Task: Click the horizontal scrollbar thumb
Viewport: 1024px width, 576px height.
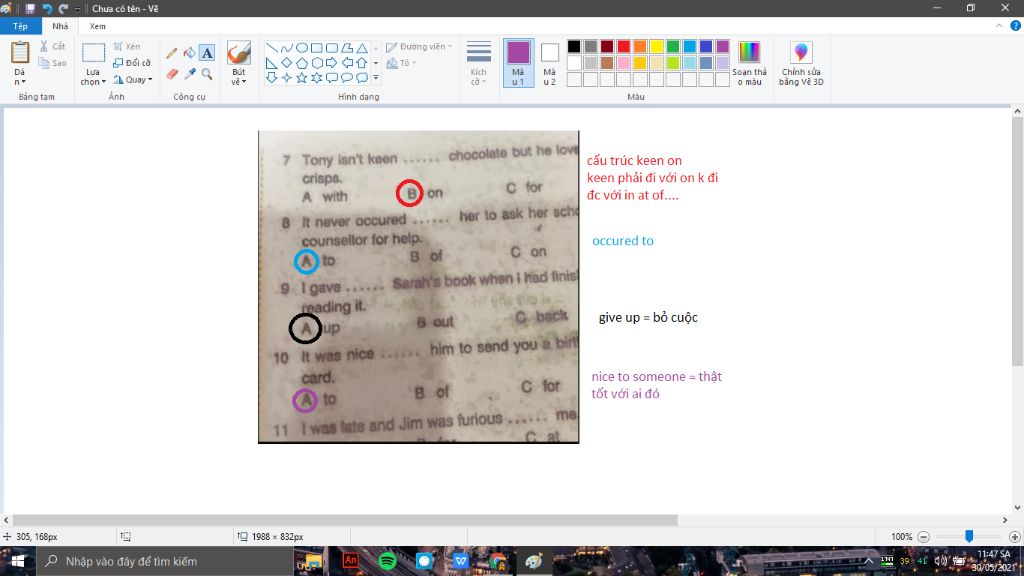Action: 345,520
